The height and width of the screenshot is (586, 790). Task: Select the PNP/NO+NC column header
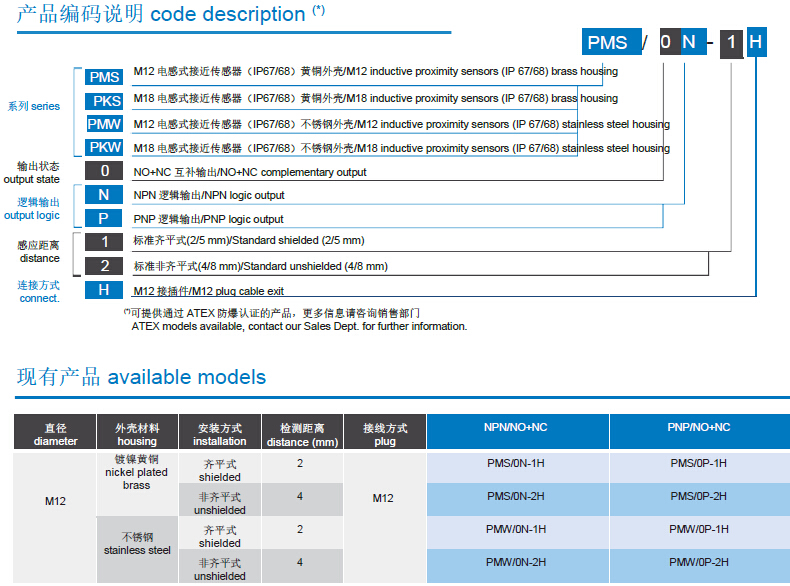tap(698, 428)
